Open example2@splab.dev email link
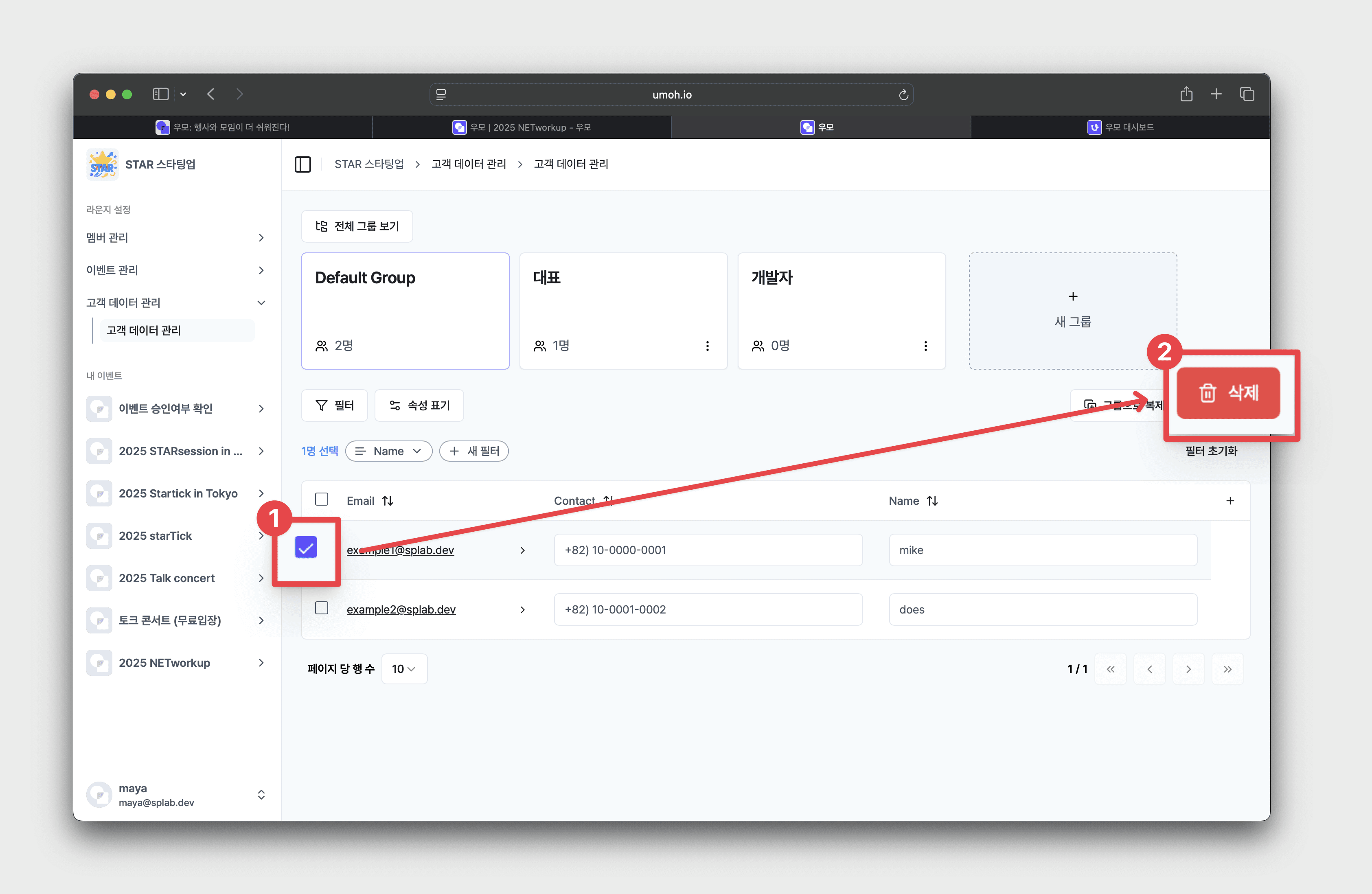The height and width of the screenshot is (894, 1372). (x=401, y=609)
